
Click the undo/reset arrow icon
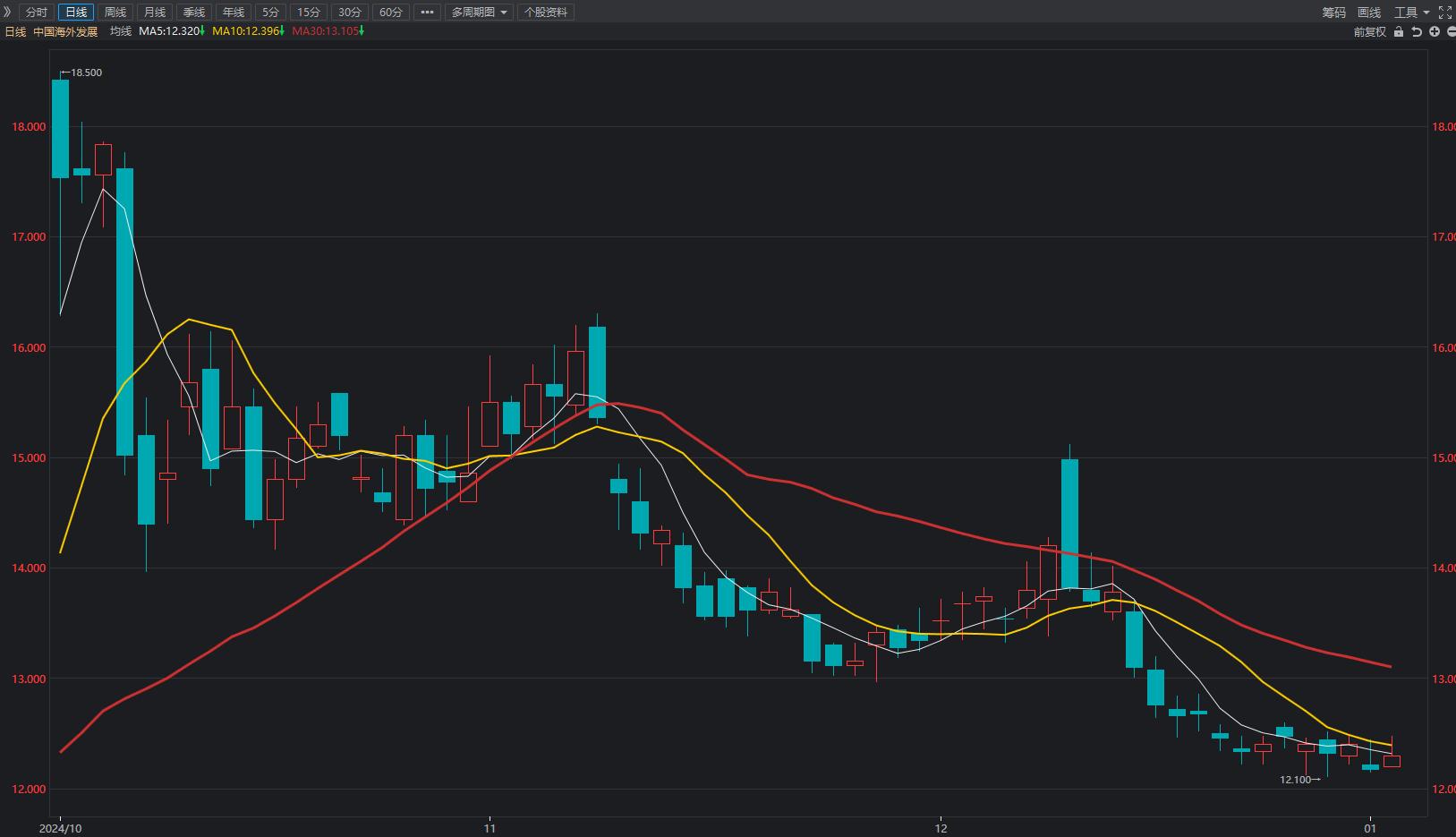click(x=1417, y=31)
